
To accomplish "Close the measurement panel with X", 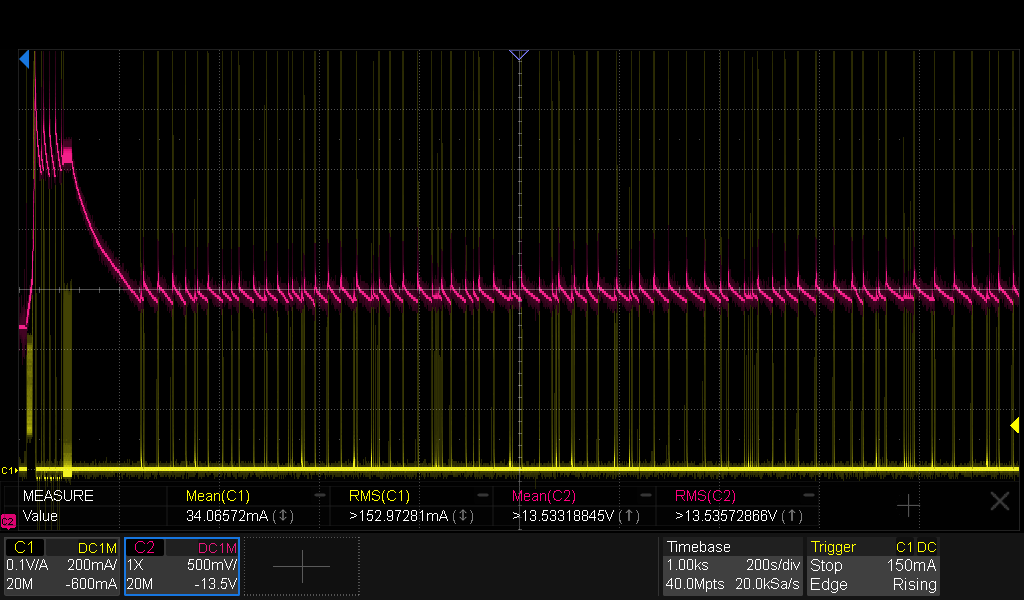I will pyautogui.click(x=1000, y=501).
